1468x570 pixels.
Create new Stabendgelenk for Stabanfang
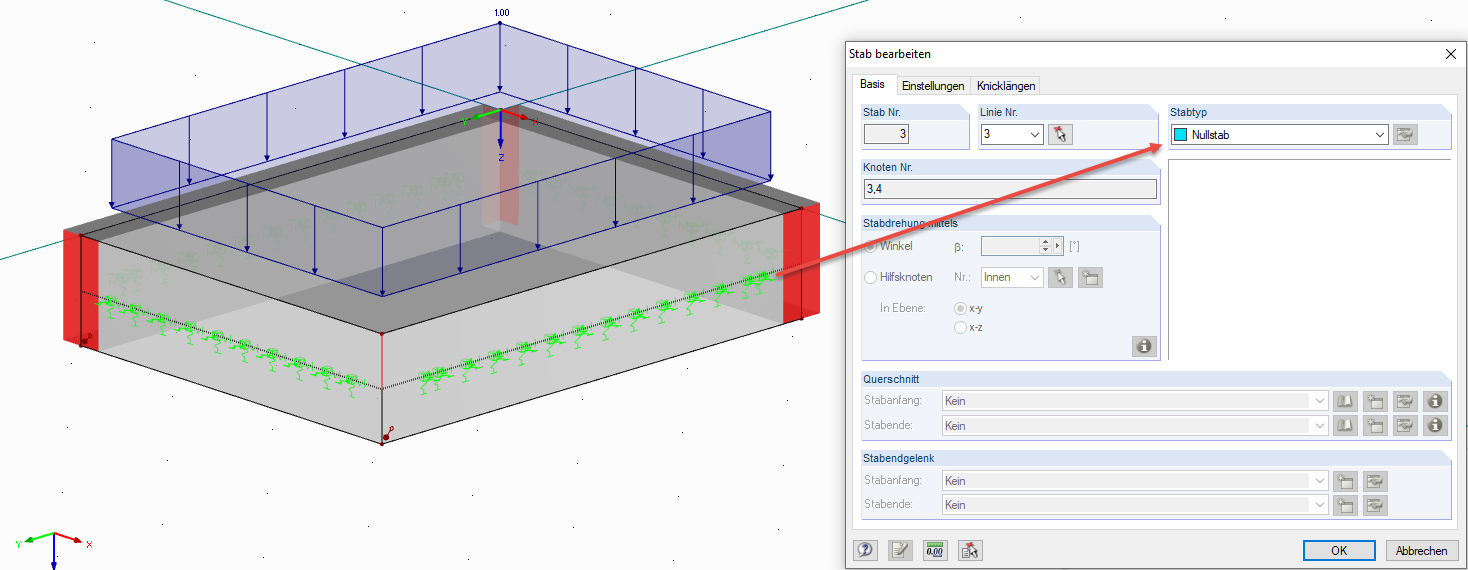pos(1346,480)
